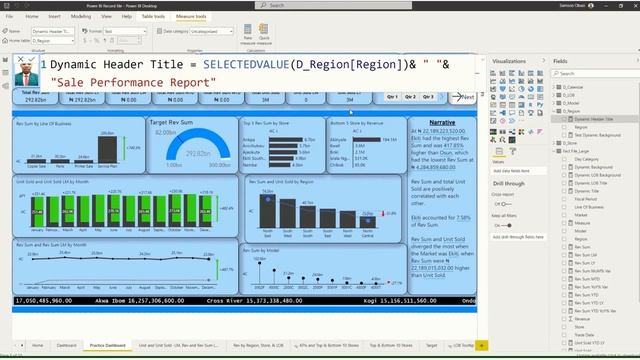640x360 pixels.
Task: Open the Fields well tab icon
Action: (499, 151)
